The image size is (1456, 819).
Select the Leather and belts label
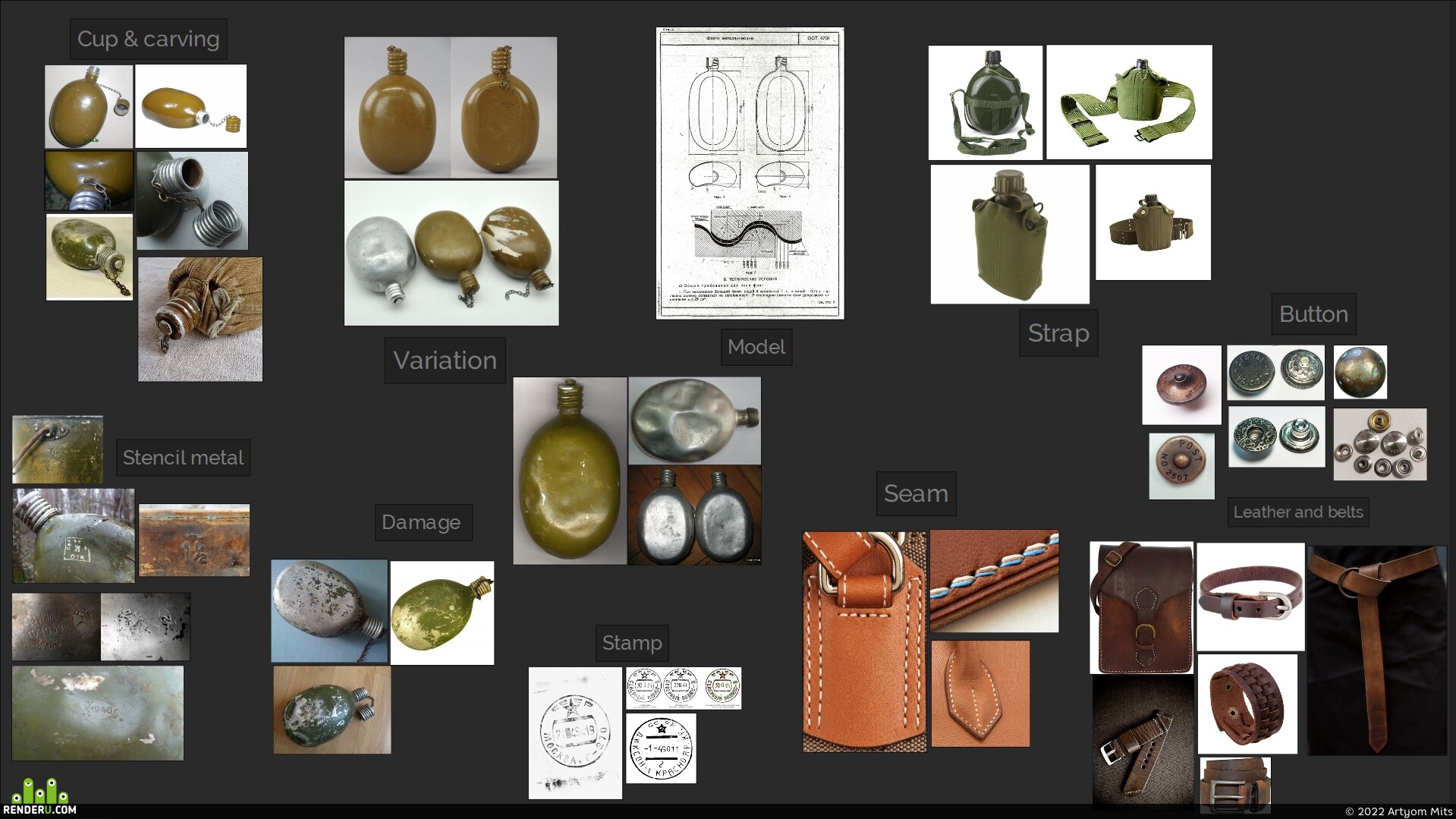coord(1298,512)
